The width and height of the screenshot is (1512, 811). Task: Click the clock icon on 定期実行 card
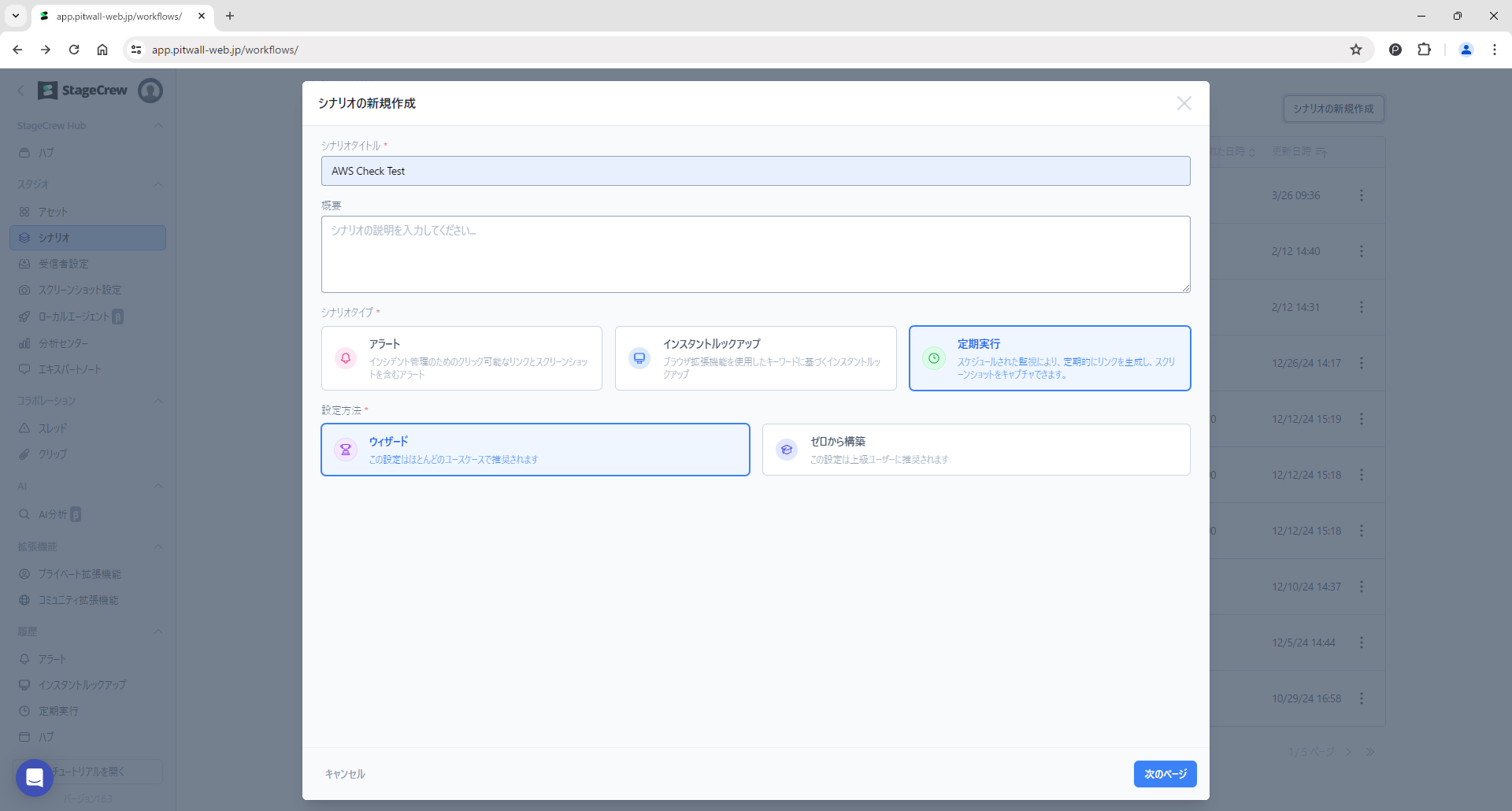coord(934,358)
